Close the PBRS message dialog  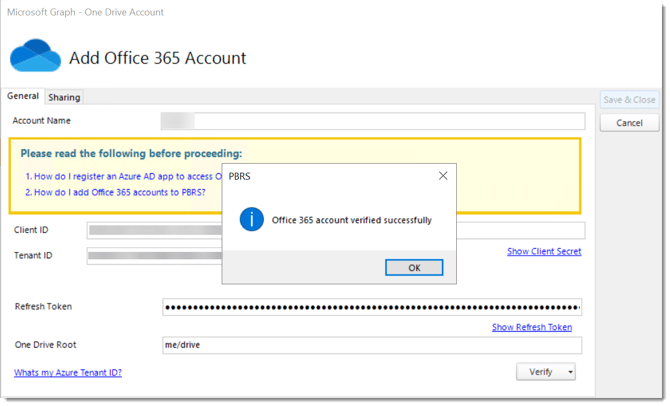(443, 176)
